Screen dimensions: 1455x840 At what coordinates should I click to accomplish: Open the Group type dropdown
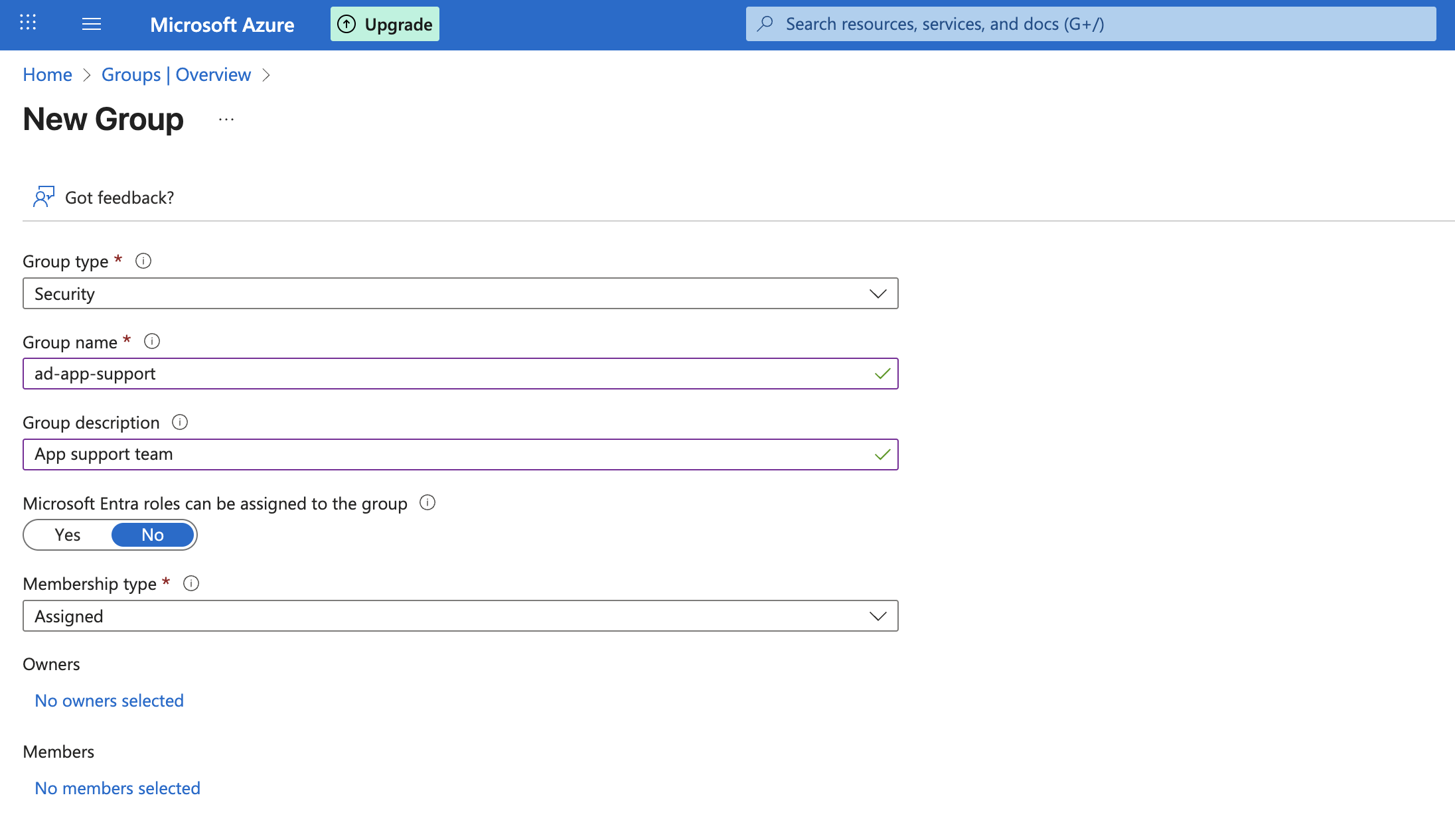[x=878, y=293]
